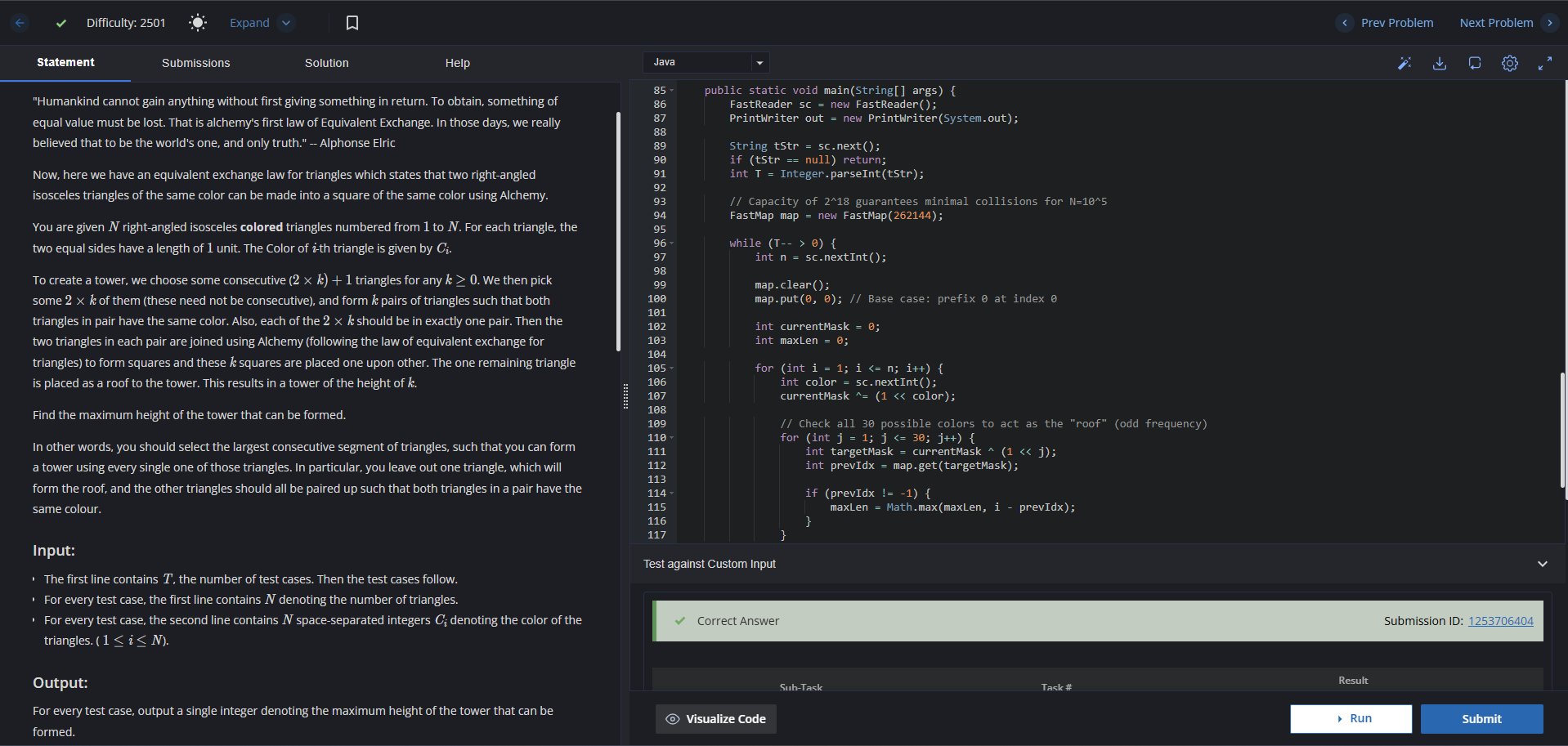Toggle light/dark theme sun icon
The height and width of the screenshot is (746, 1568).
coord(197,23)
